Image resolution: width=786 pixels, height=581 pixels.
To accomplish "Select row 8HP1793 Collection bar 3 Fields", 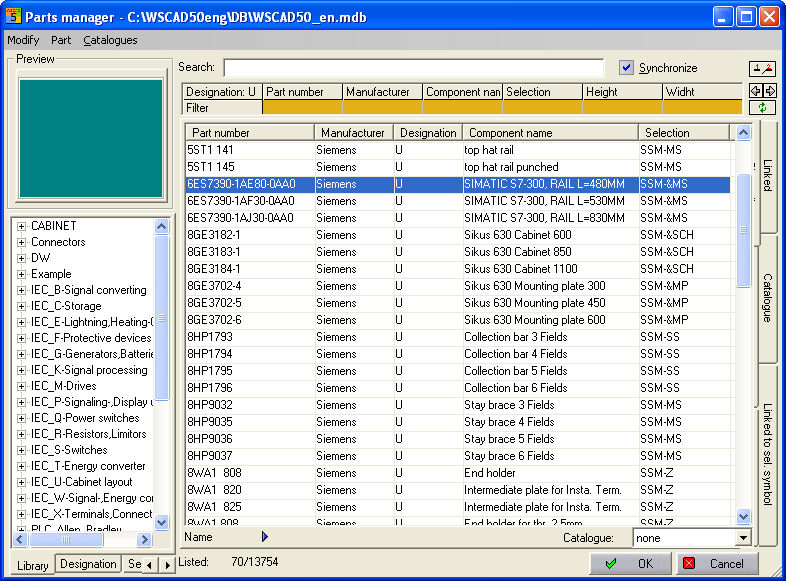I will 458,337.
